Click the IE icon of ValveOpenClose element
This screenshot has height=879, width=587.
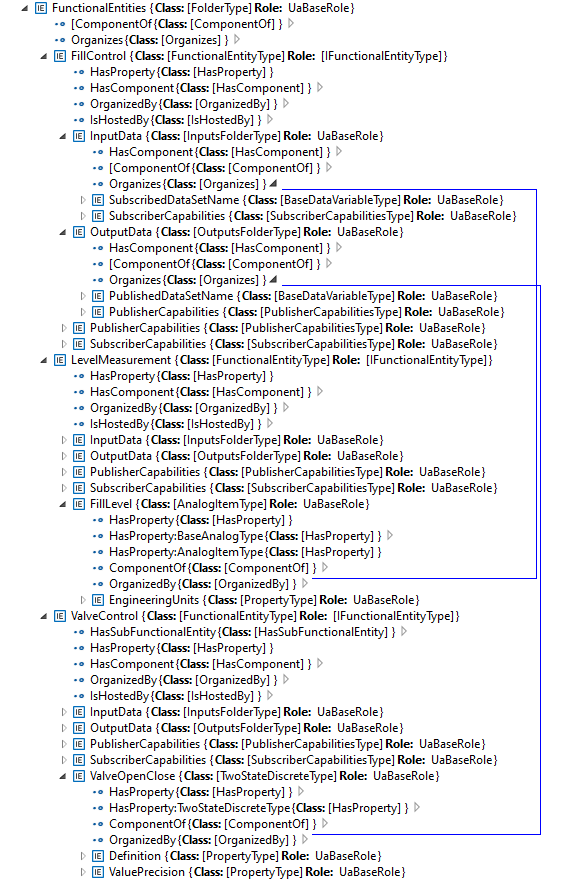[79, 776]
